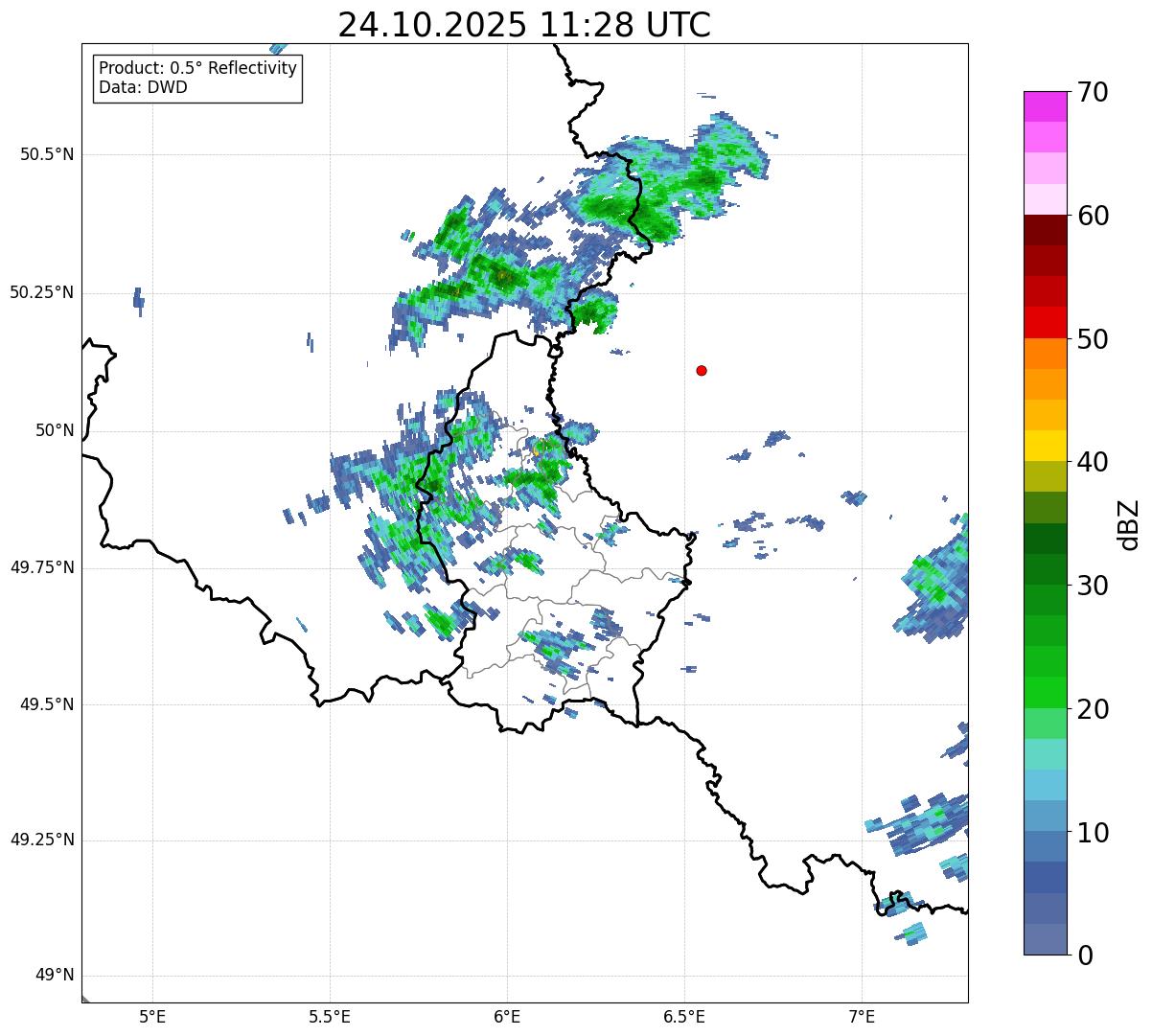Click the orange colorbar swatch below 50
Image resolution: width=1152 pixels, height=1036 pixels.
tap(1045, 354)
